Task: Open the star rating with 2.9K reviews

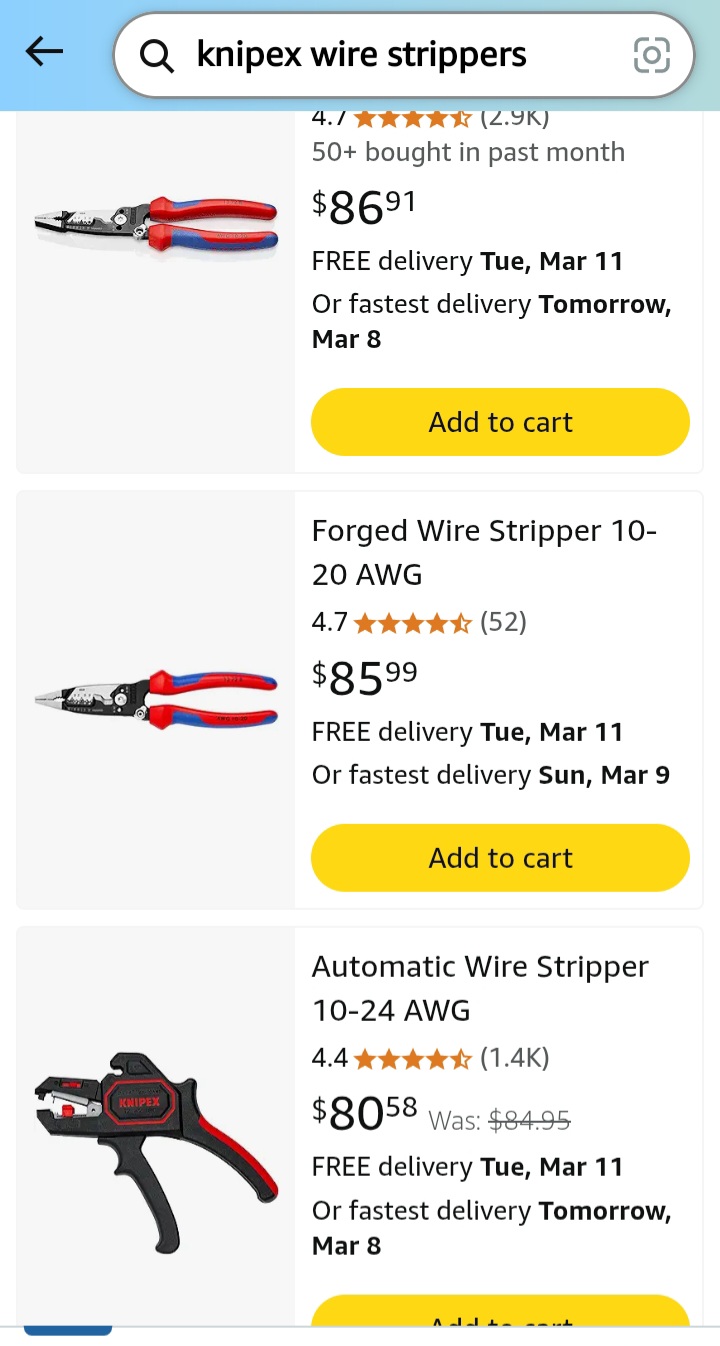Action: tap(430, 118)
